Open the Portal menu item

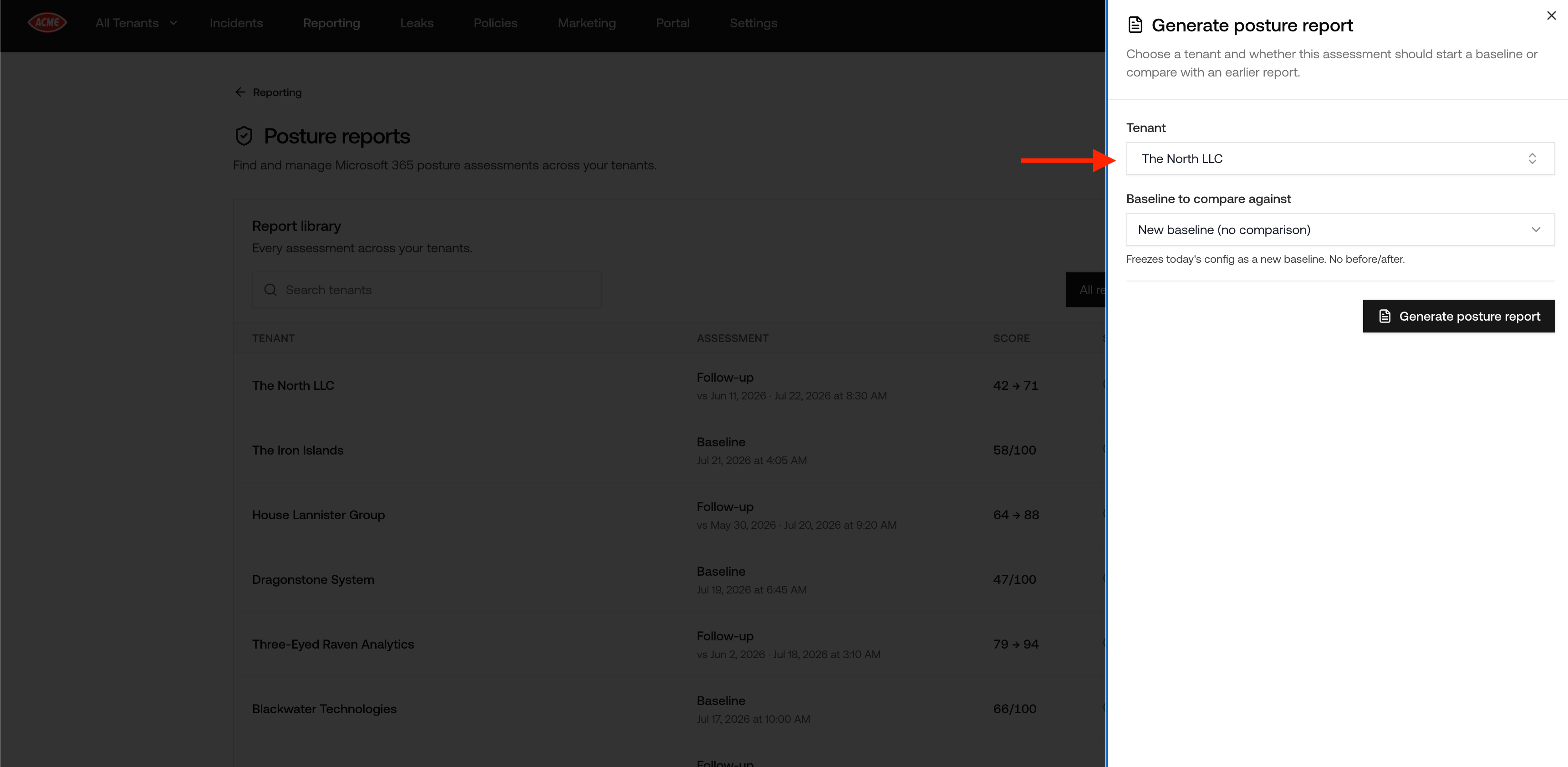point(672,23)
